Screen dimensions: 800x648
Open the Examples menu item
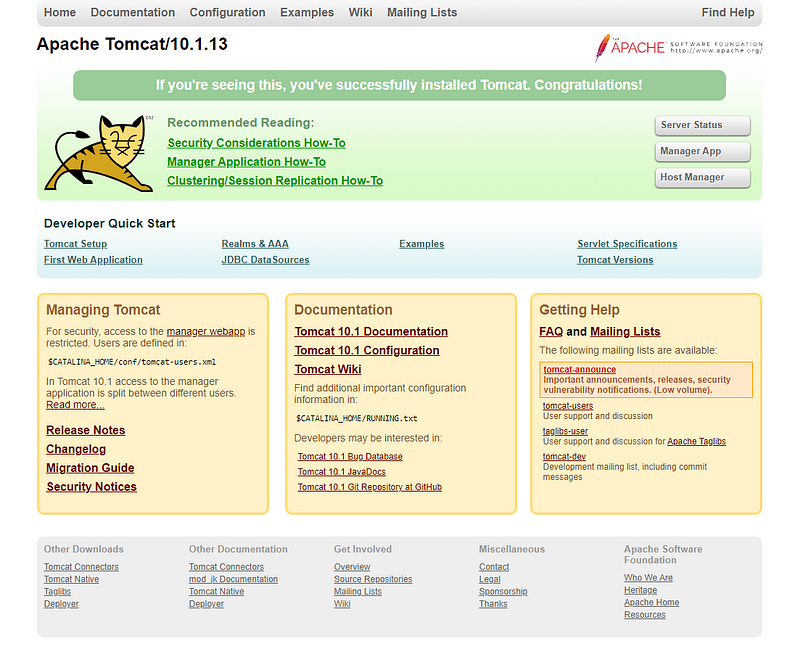tap(307, 12)
